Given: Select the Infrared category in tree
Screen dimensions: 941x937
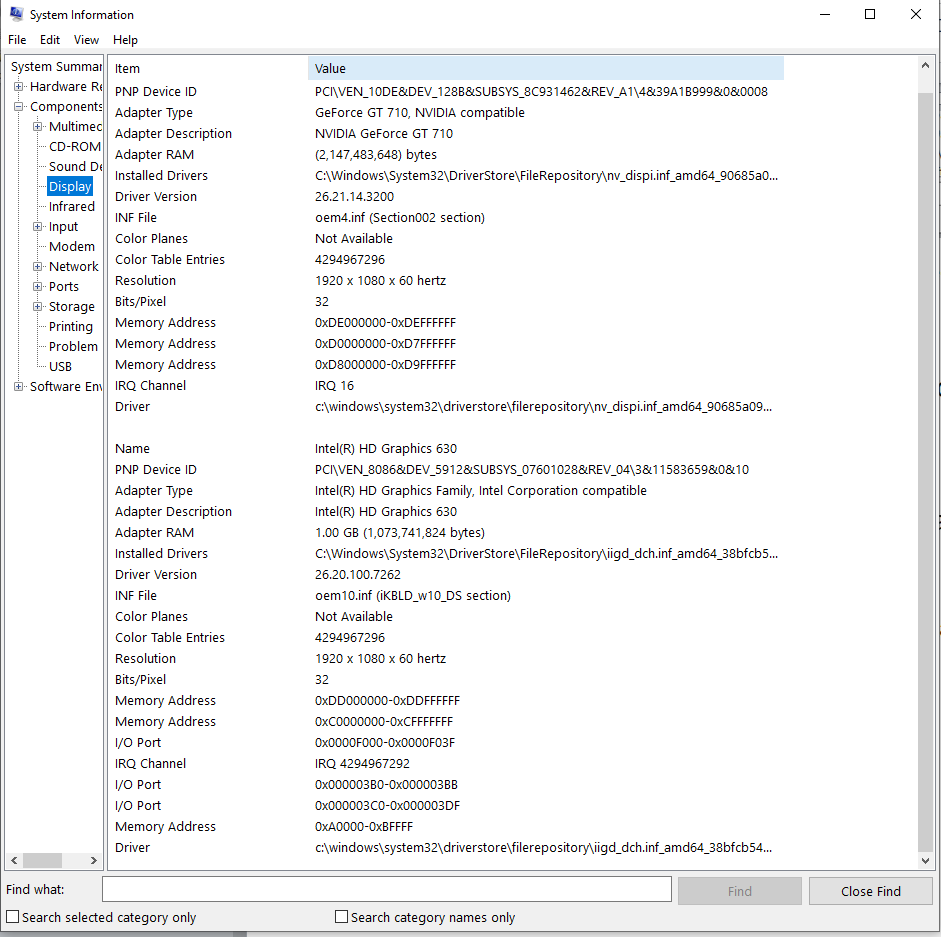Looking at the screenshot, I should 71,207.
